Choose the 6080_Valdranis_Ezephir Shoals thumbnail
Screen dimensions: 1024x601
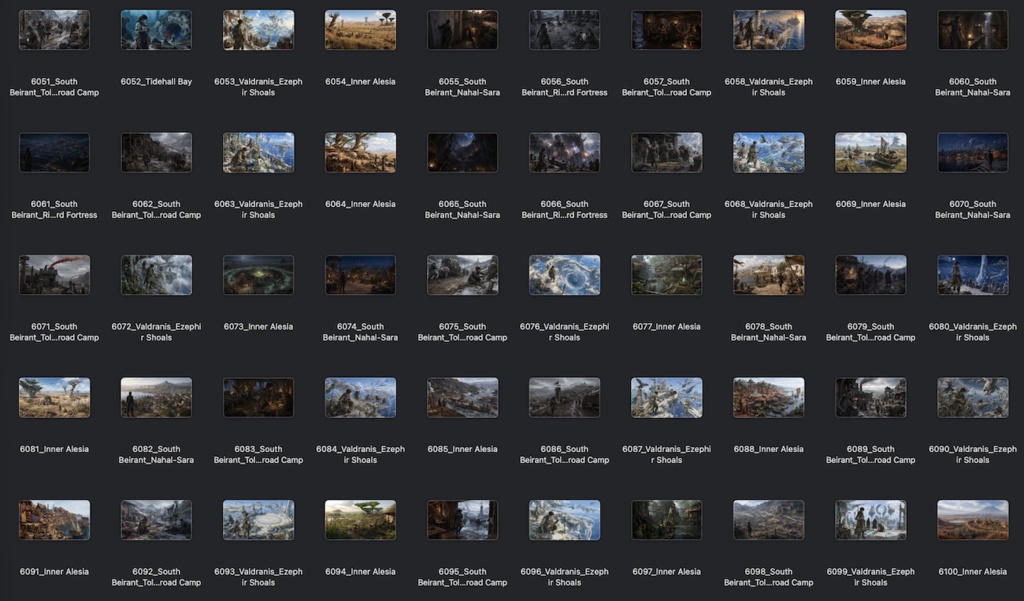(x=972, y=275)
